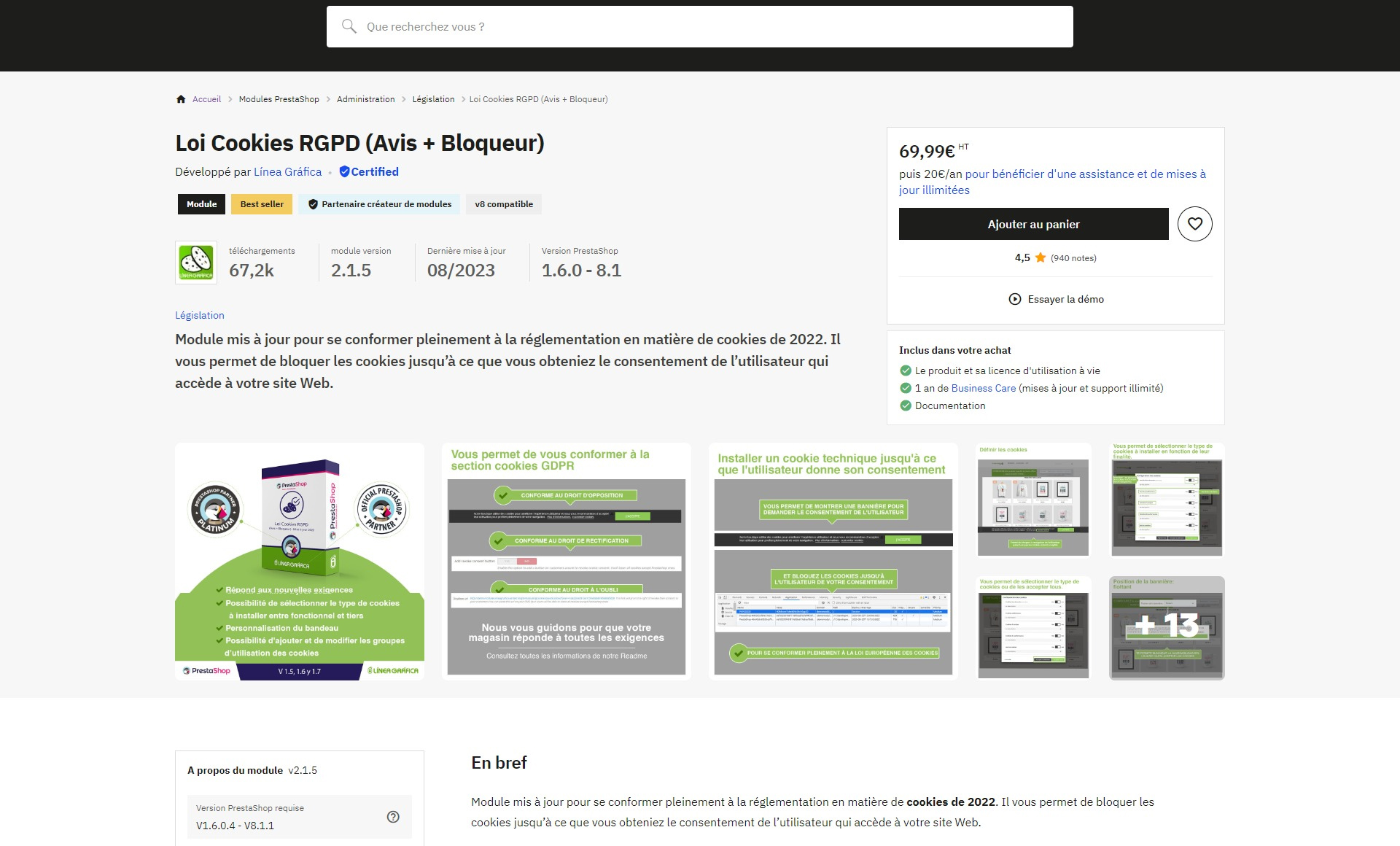Select the 'A propos du module' heading
This screenshot has height=846, width=1400.
[x=235, y=770]
